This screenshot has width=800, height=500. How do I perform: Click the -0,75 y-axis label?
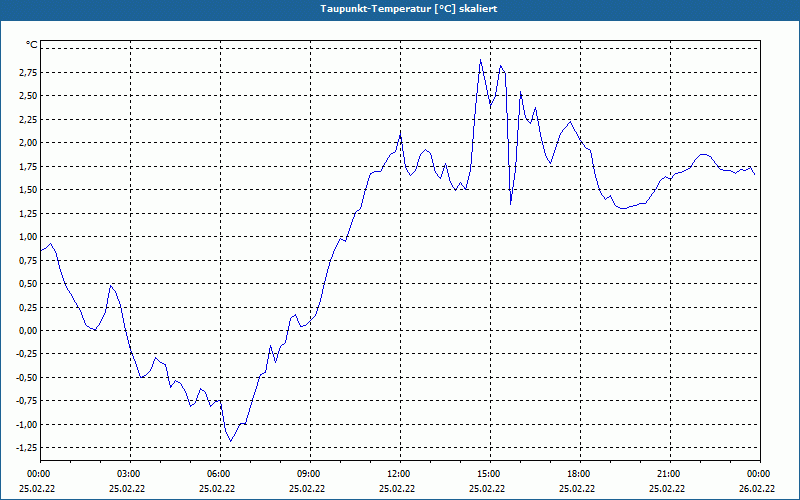point(27,401)
